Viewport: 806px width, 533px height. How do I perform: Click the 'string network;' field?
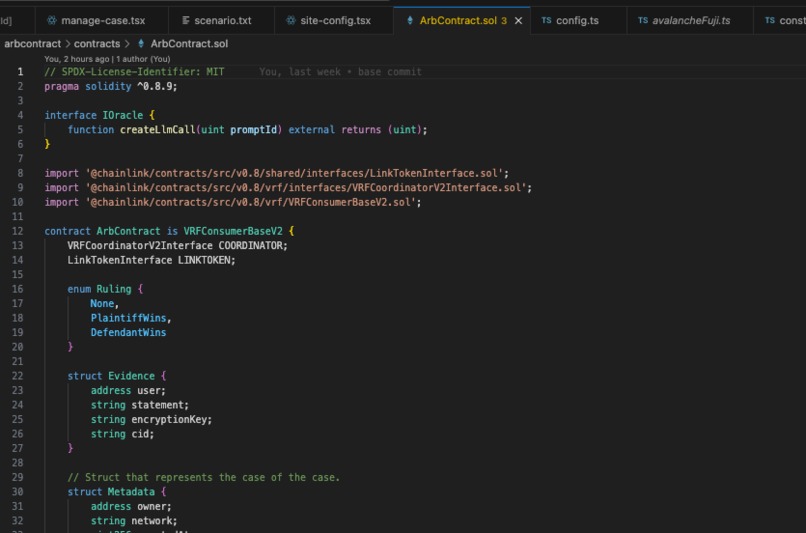[134, 521]
